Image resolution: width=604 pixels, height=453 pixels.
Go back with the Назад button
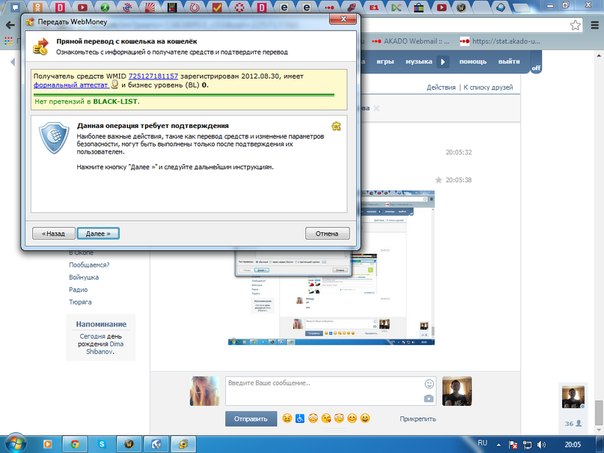(54, 233)
